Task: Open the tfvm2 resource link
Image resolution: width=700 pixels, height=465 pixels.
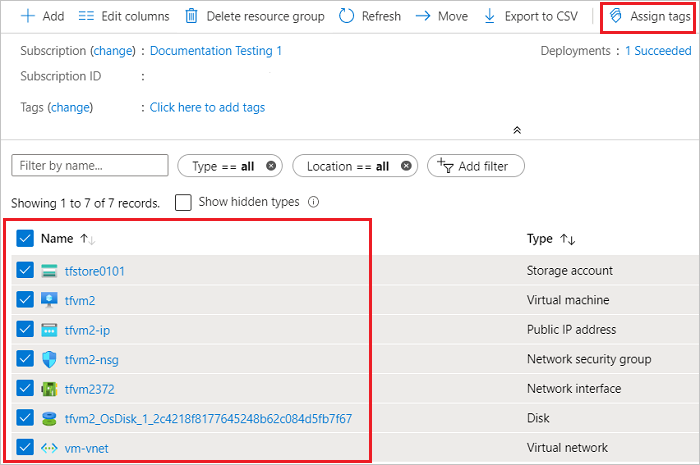Action: [80, 301]
